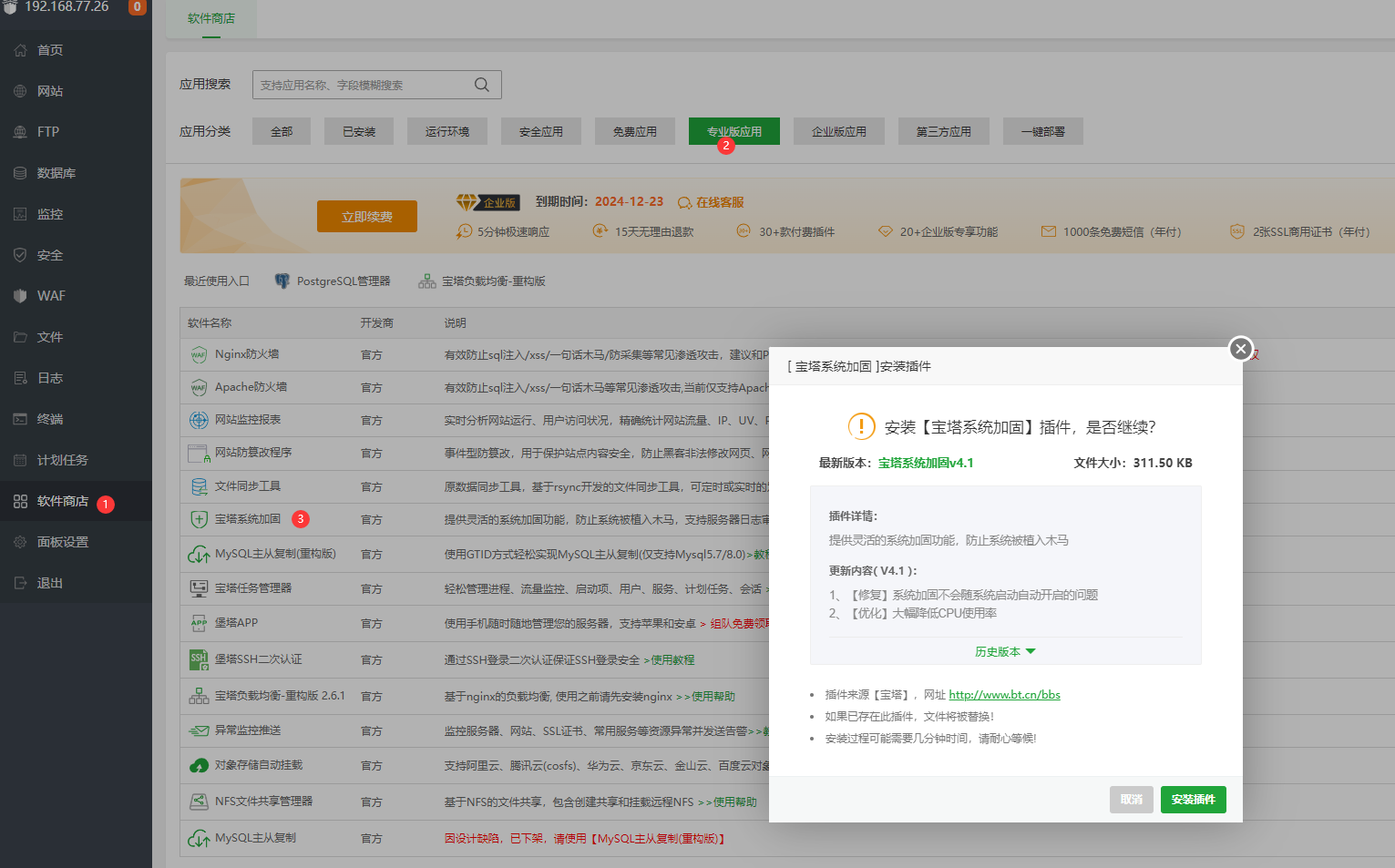Click the 取消 cancel button
Screen dimensions: 1395x868
coord(1132,800)
